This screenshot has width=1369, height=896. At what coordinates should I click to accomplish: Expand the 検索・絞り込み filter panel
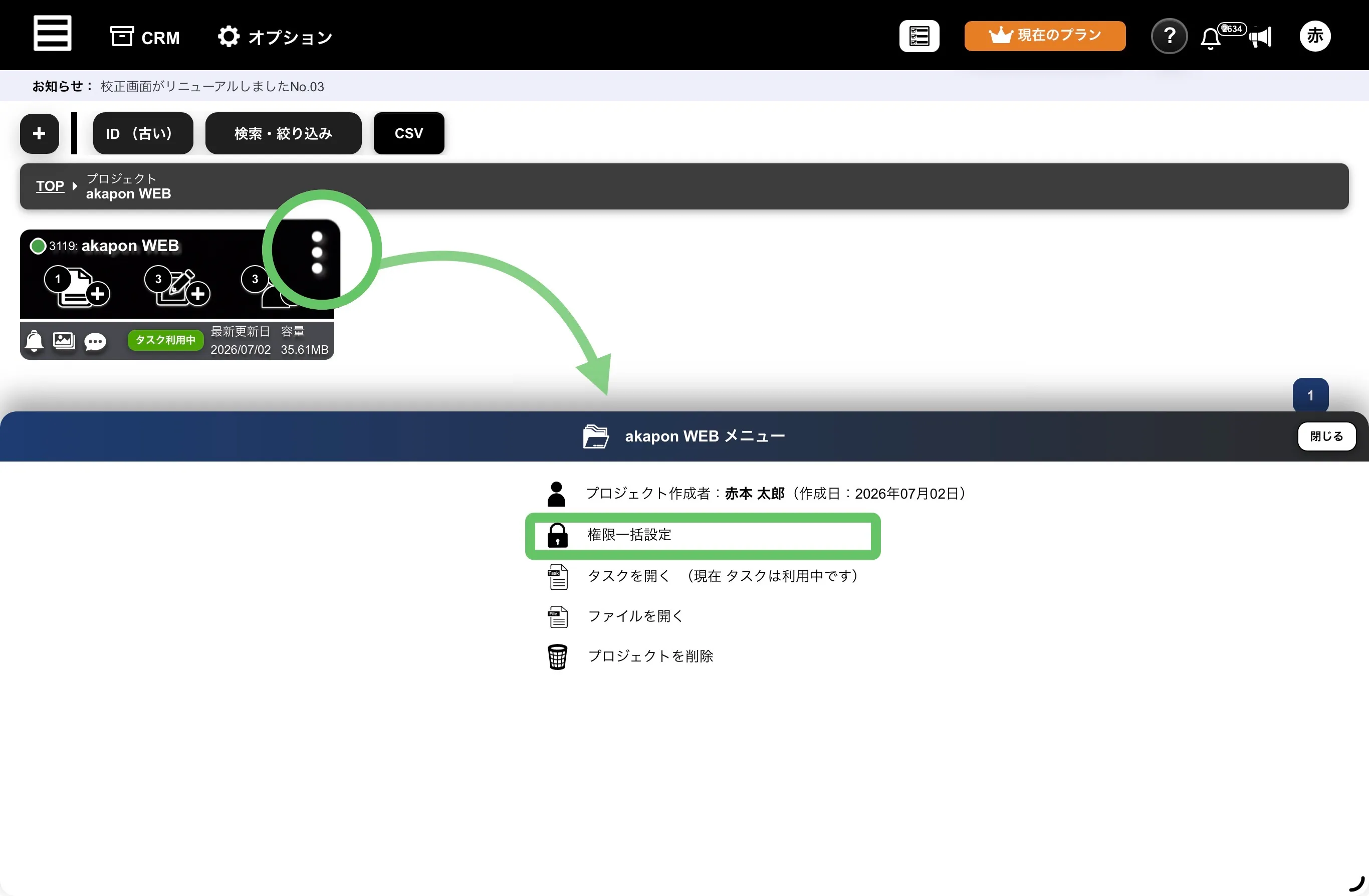(283, 133)
